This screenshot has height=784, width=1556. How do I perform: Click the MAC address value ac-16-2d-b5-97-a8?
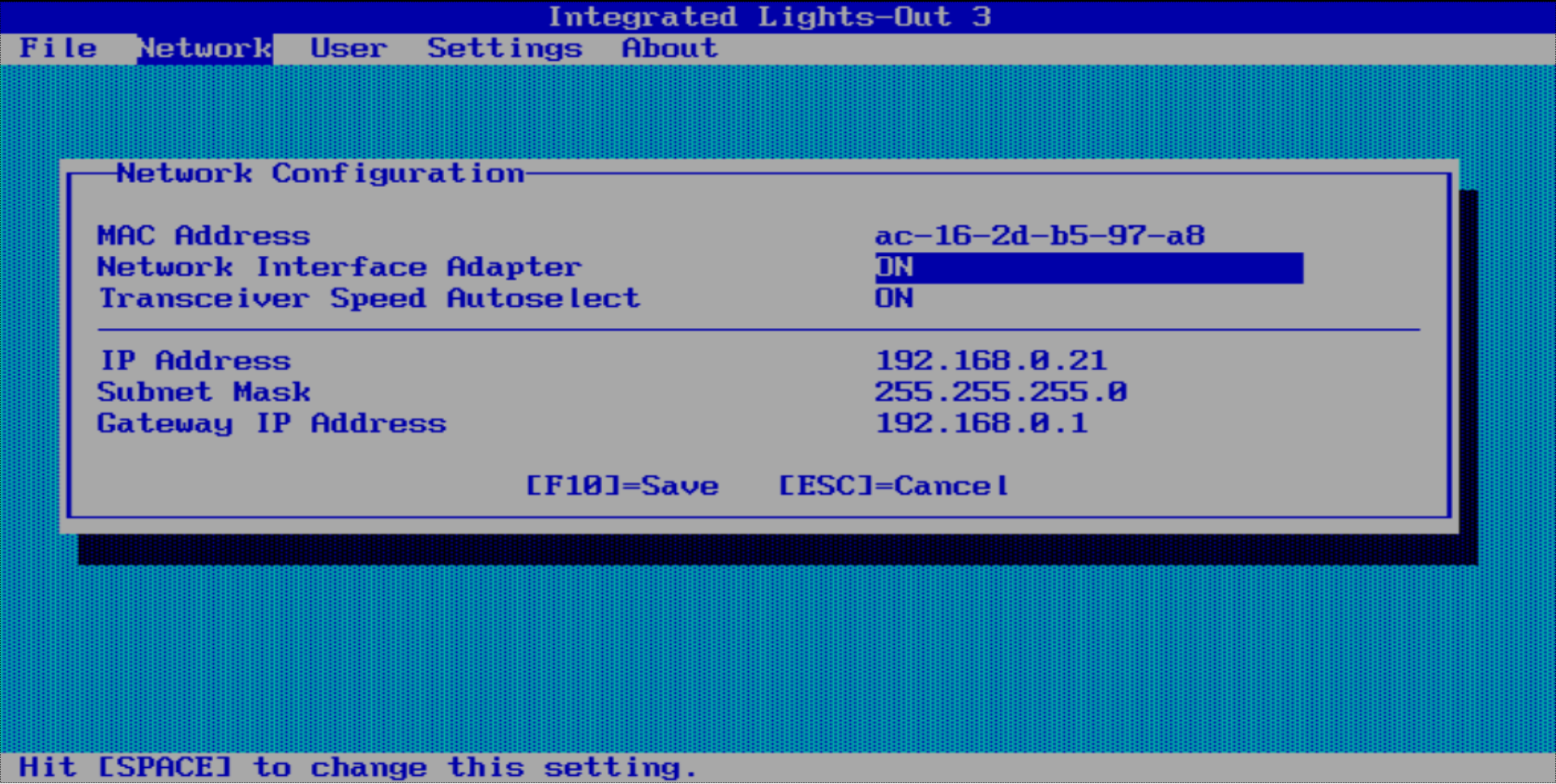(x=1040, y=236)
